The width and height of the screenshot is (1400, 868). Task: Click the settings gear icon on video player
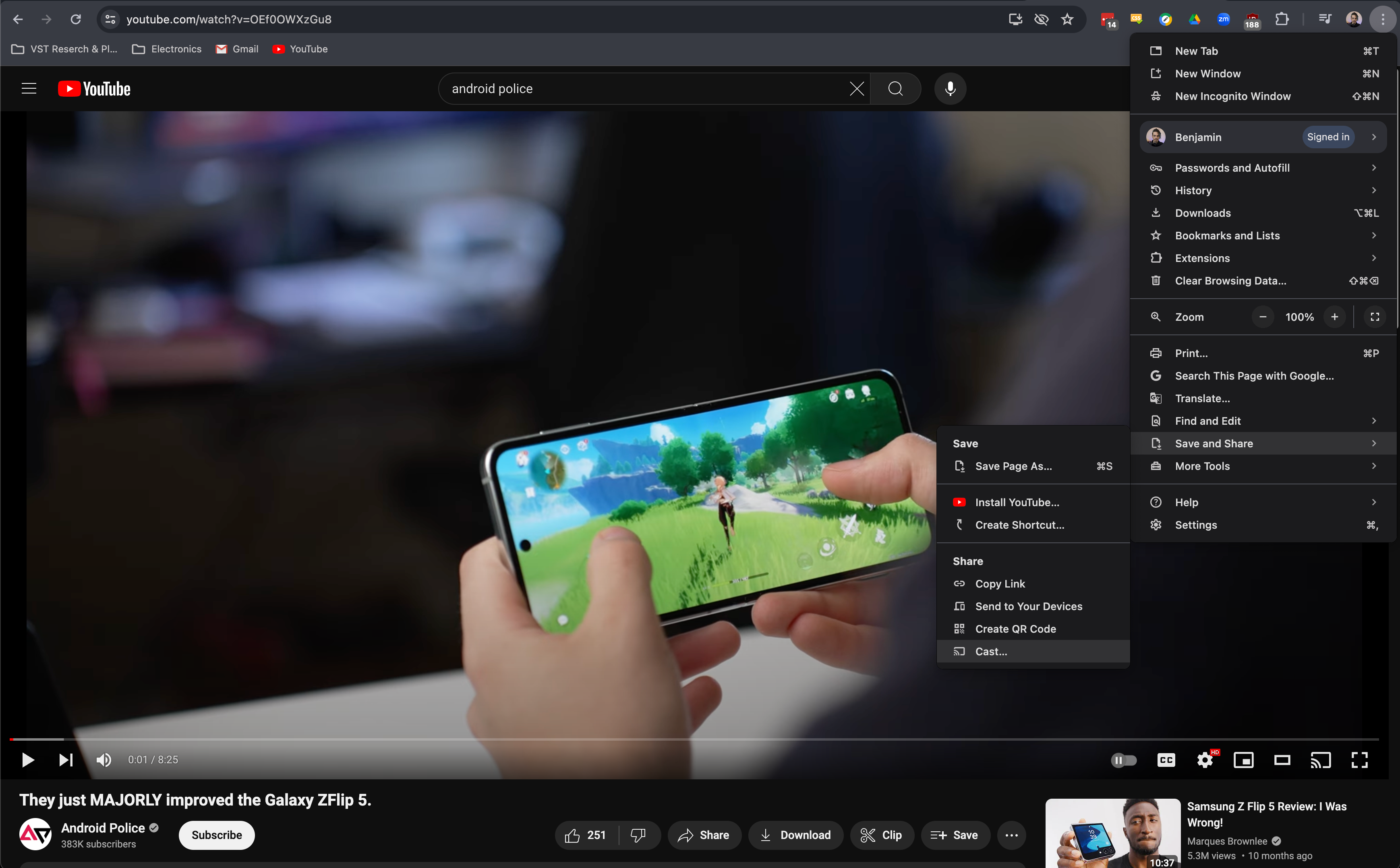[x=1205, y=759]
